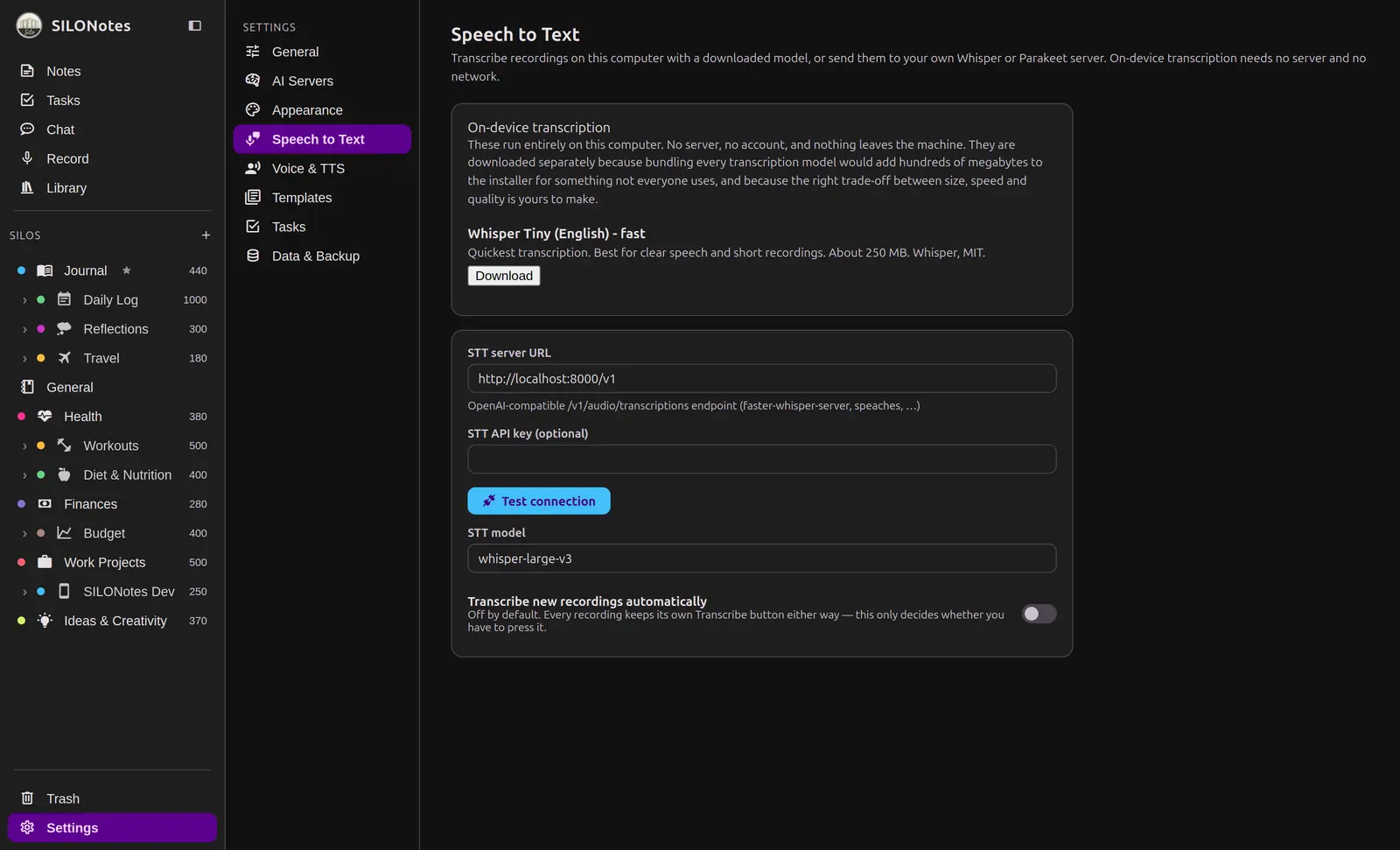Image resolution: width=1400 pixels, height=850 pixels.
Task: Open the Tasks checkbox icon in main sidebar
Action: point(27,100)
